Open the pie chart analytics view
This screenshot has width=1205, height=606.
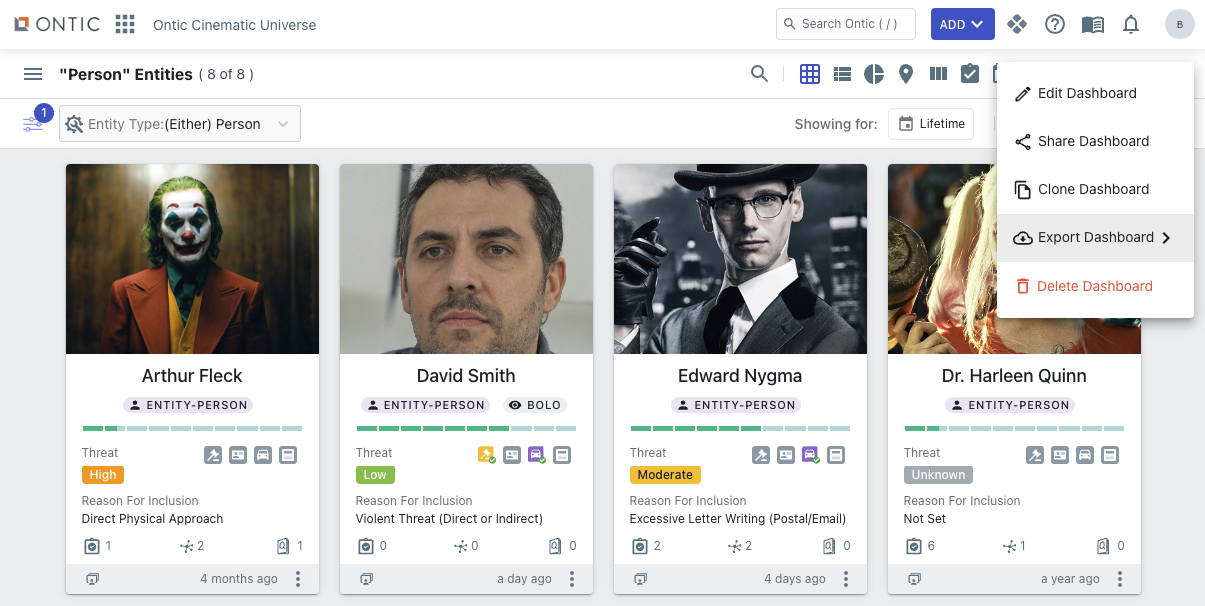coord(874,74)
